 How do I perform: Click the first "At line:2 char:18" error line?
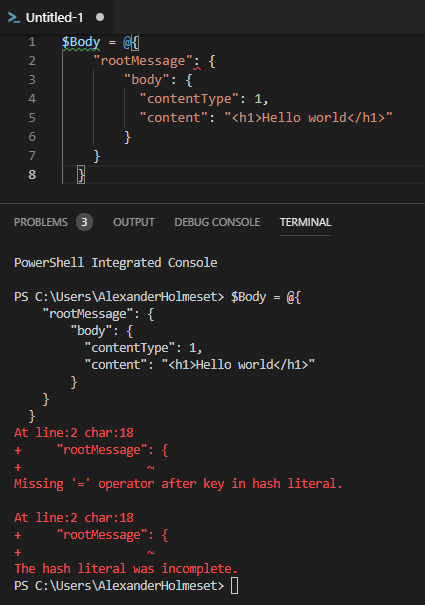[x=74, y=433]
